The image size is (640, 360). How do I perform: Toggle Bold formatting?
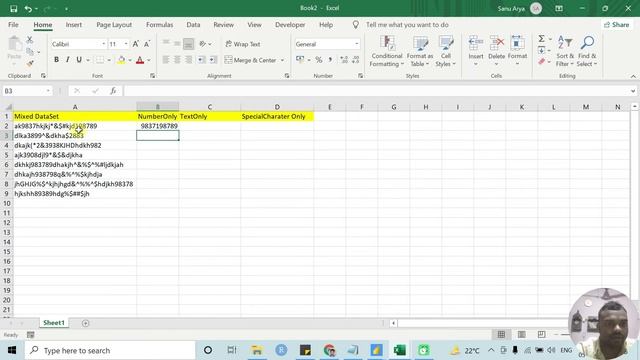56,60
